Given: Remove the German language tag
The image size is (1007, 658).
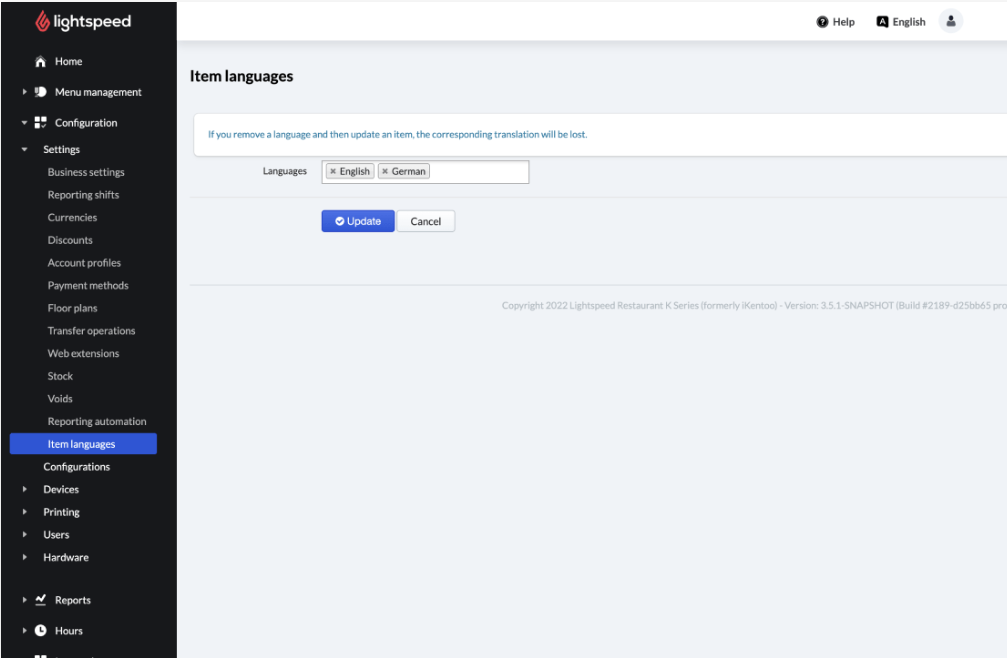Looking at the screenshot, I should click(x=385, y=172).
